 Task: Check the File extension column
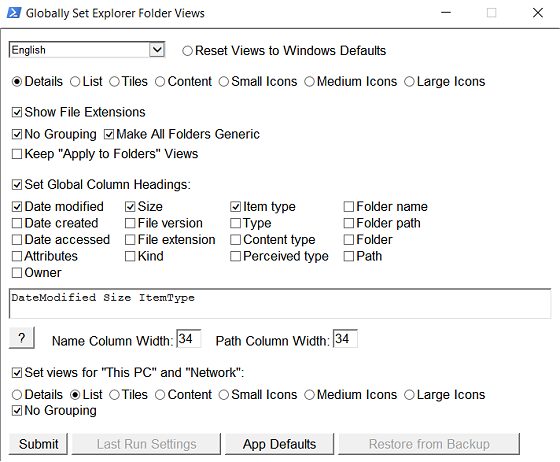click(130, 240)
